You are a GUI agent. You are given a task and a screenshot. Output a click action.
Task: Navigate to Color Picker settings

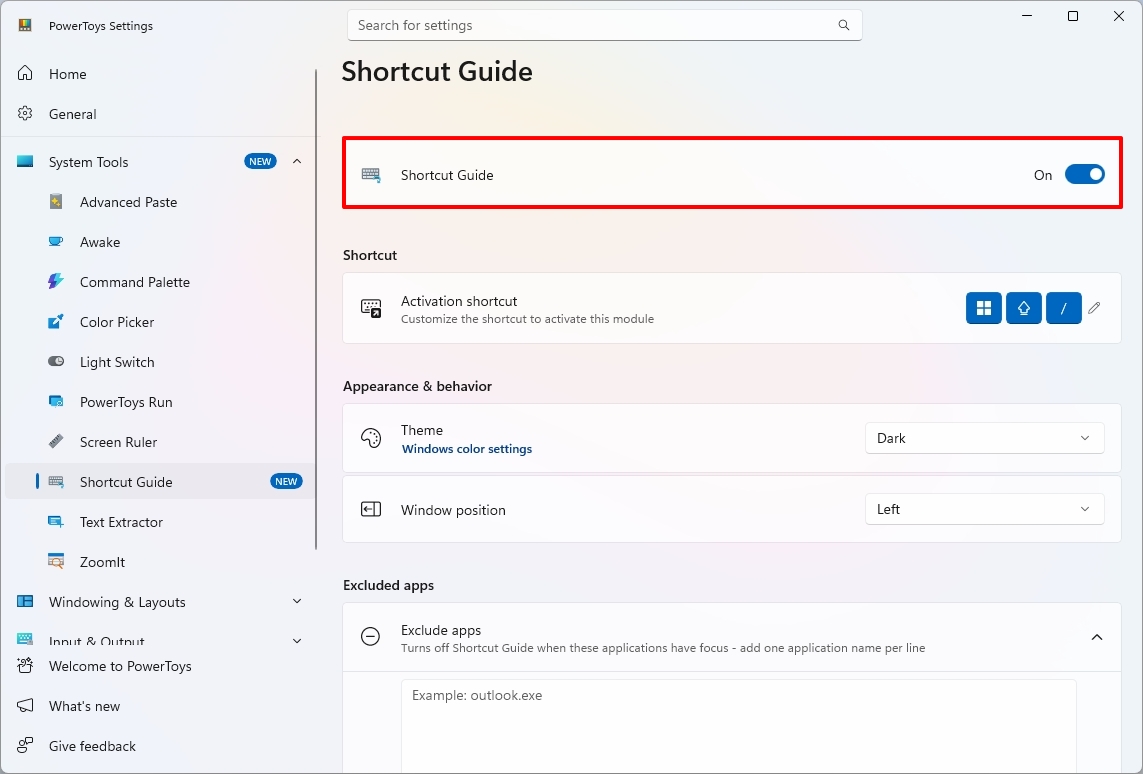(x=117, y=322)
